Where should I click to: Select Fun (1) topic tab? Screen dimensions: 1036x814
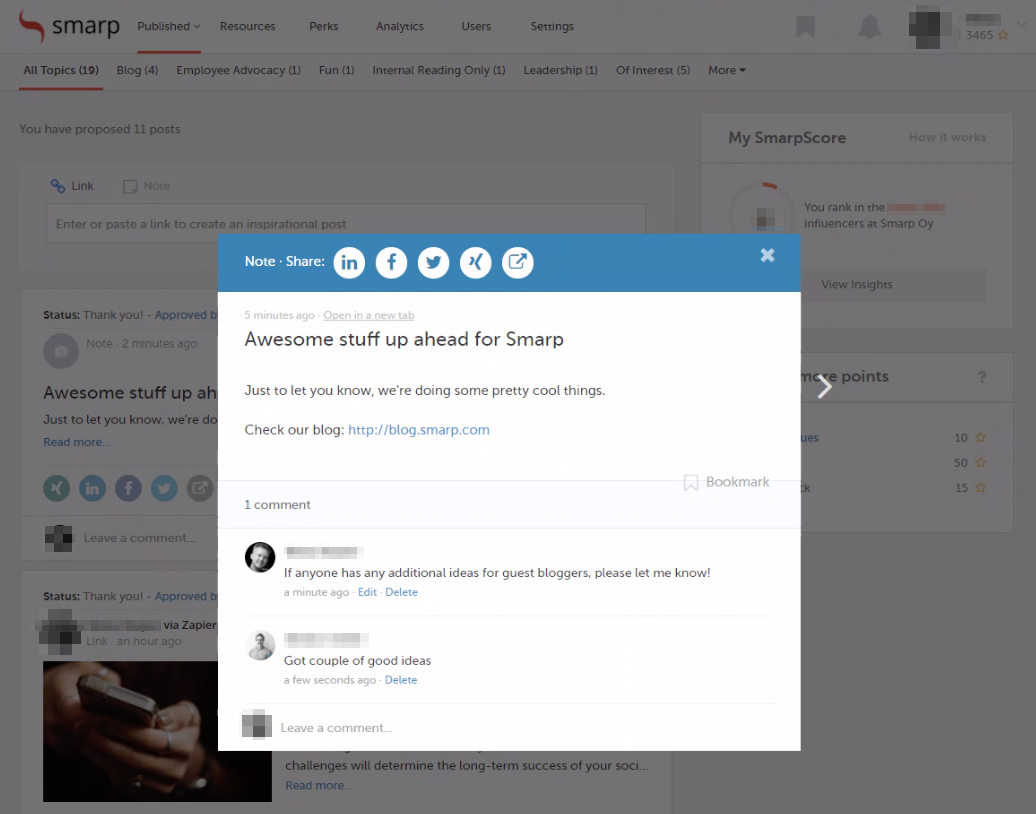(x=336, y=70)
